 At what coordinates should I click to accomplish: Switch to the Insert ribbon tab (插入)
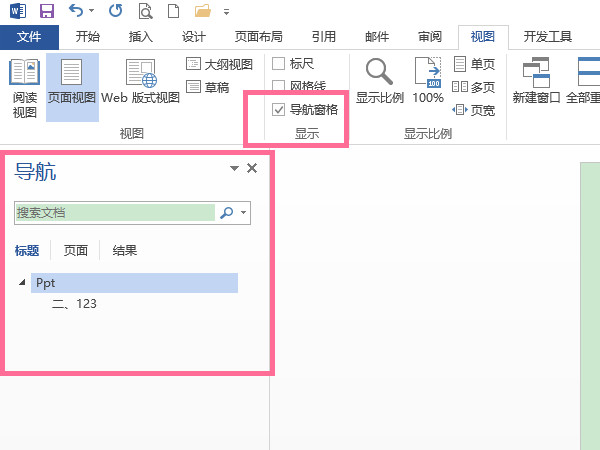pos(141,37)
